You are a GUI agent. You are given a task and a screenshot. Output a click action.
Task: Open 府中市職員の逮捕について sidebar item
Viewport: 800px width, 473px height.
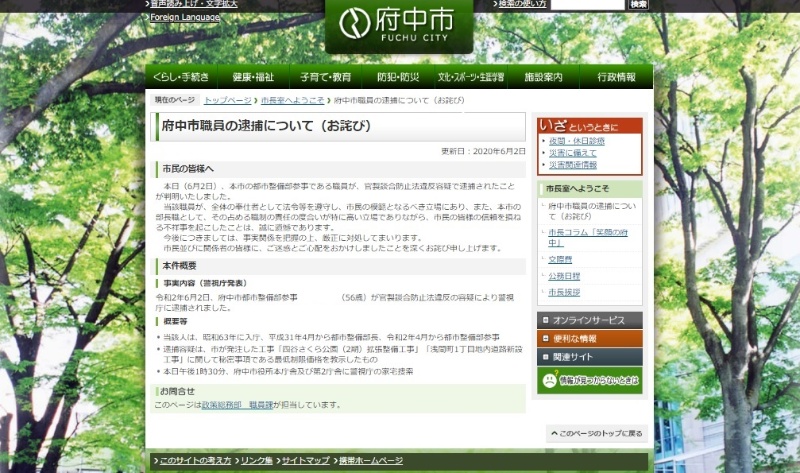[592, 211]
